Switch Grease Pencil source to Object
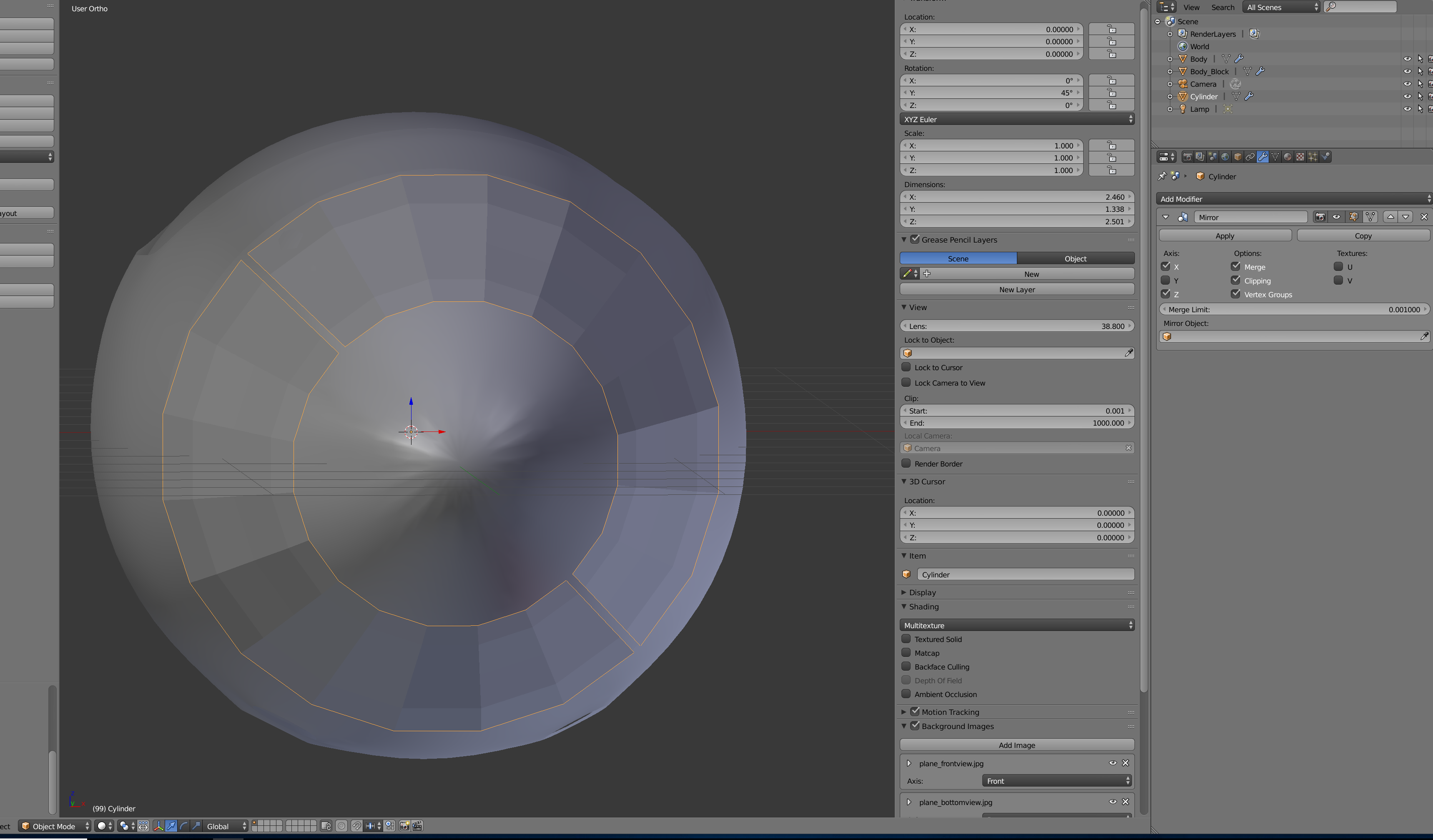The height and width of the screenshot is (840, 1433). point(1075,259)
